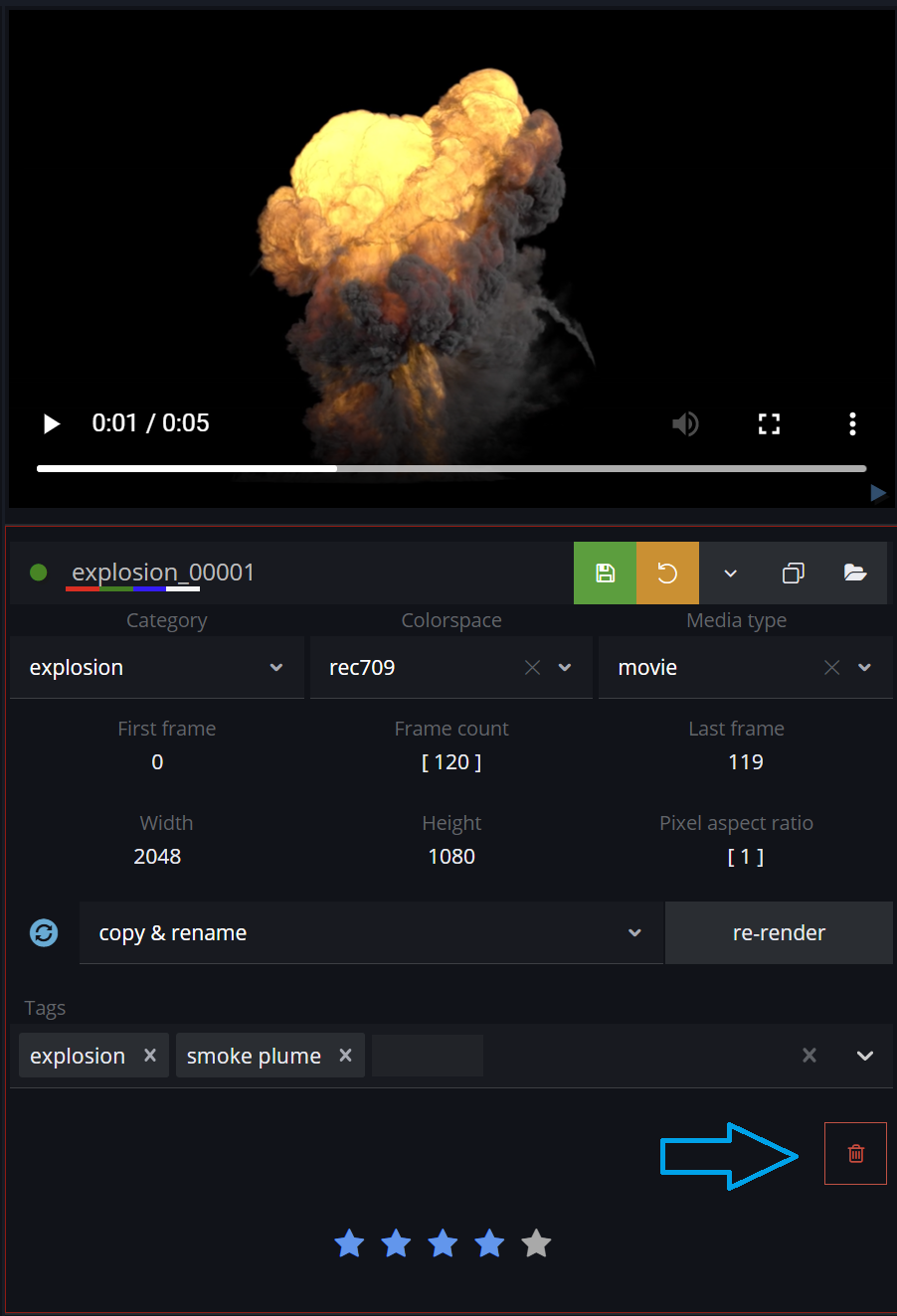Open the Colorspace dropdown arrow
Screen dimensions: 897x1316
[x=565, y=668]
